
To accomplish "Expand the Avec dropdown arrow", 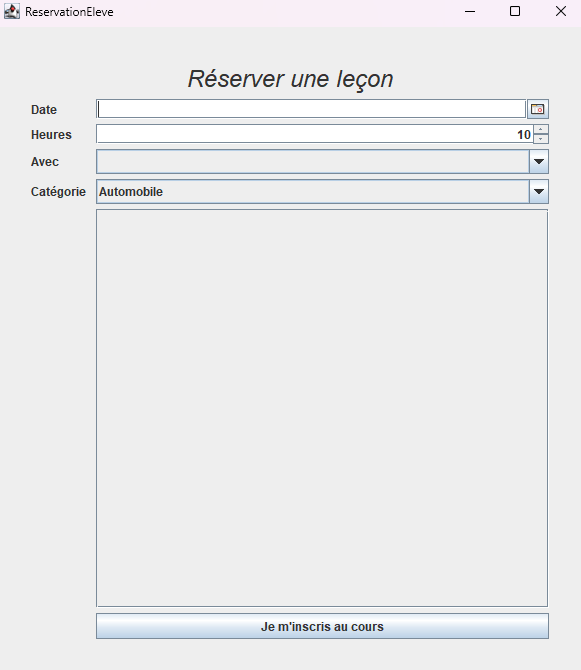I will (x=539, y=162).
